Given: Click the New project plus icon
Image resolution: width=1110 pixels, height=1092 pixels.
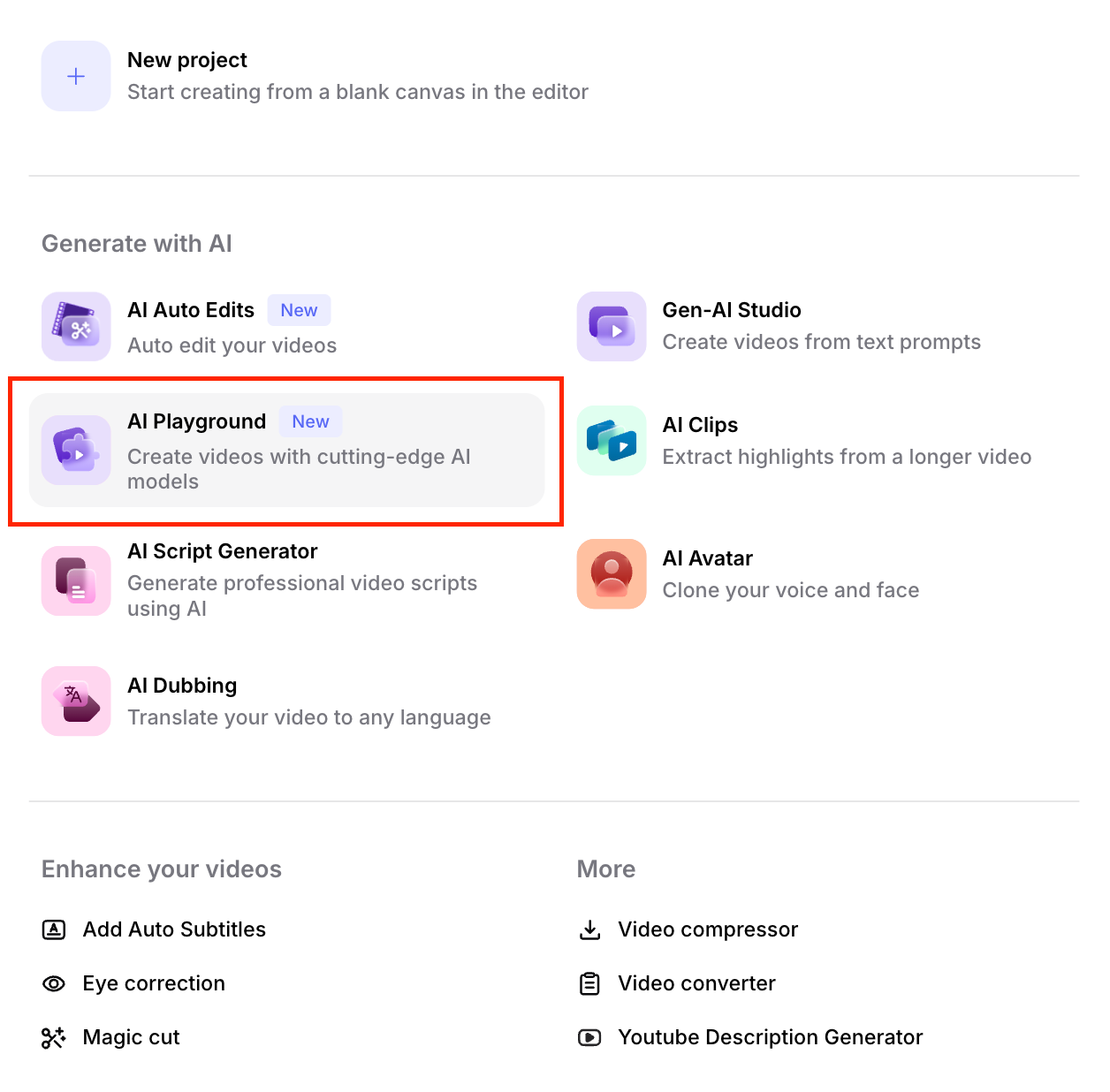Looking at the screenshot, I should [76, 76].
